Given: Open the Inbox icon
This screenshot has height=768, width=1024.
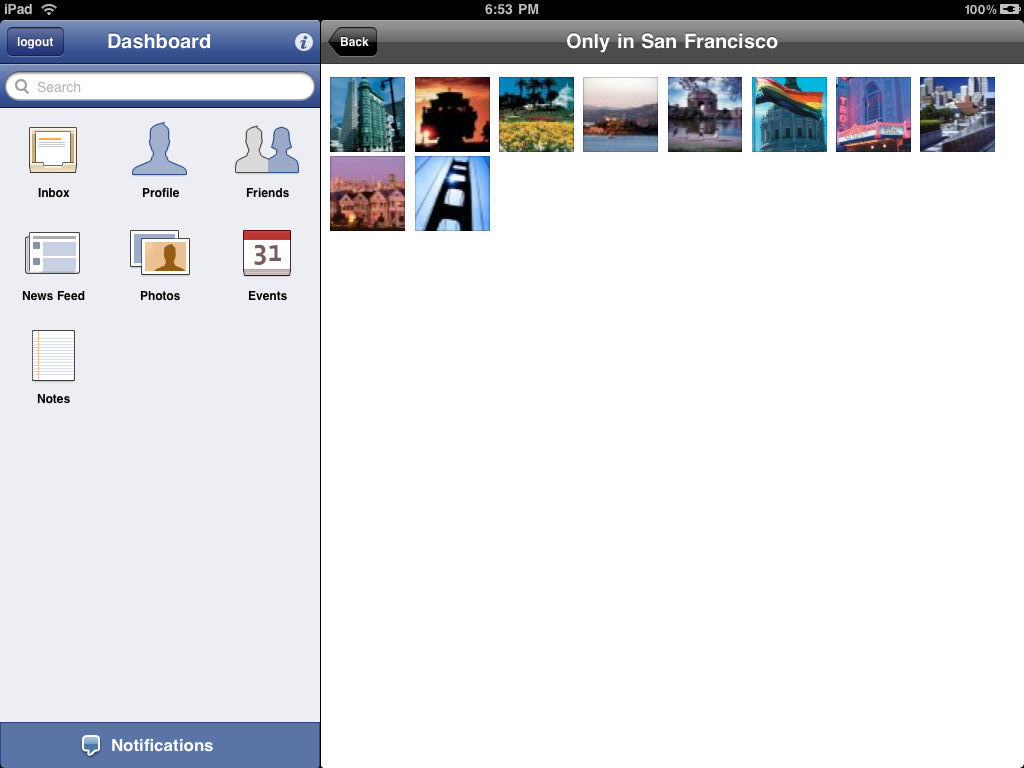Looking at the screenshot, I should [x=53, y=150].
